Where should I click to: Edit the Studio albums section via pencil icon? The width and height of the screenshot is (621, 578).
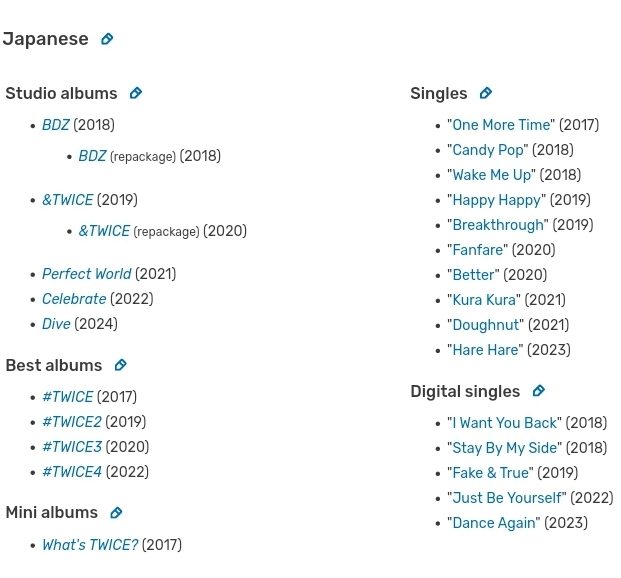[x=136, y=93]
